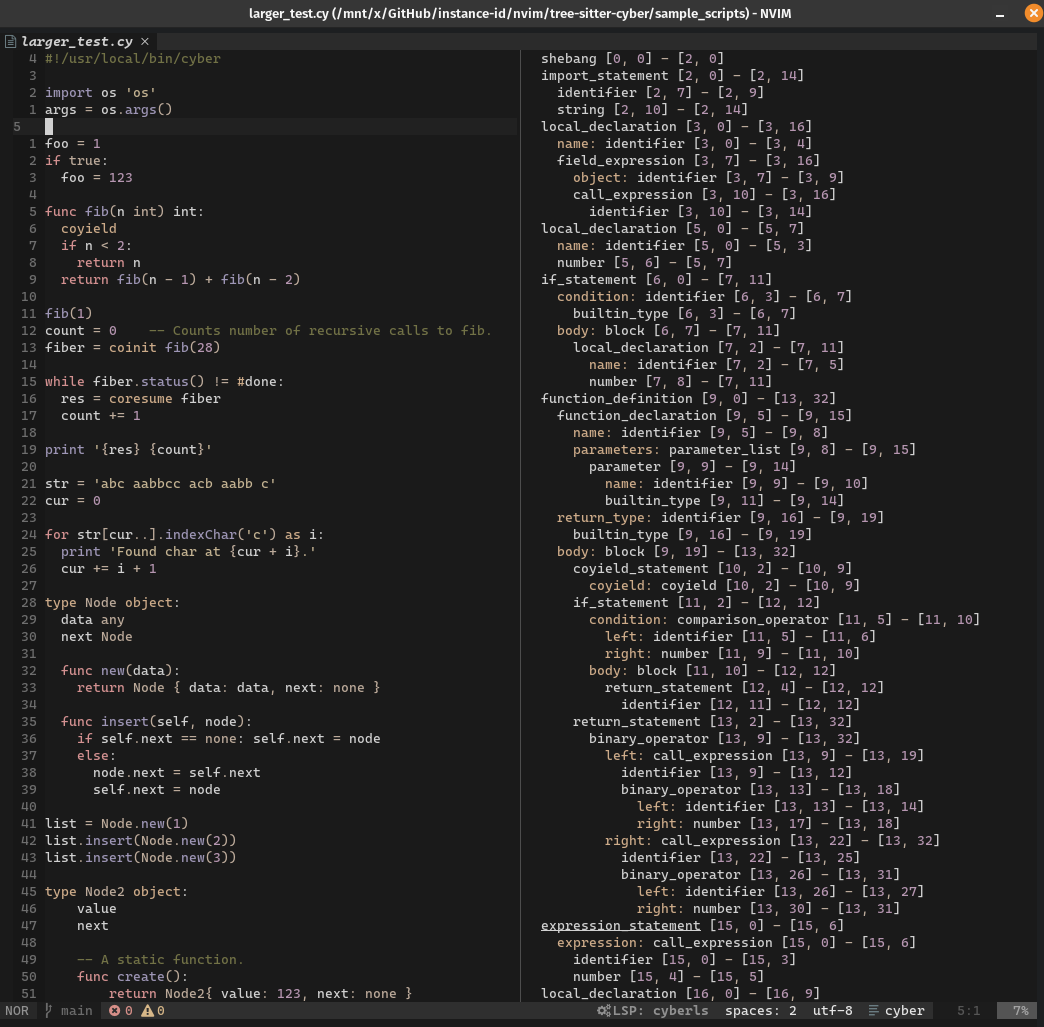
Task: Click the yellow warning count icon
Action: coord(147,1011)
